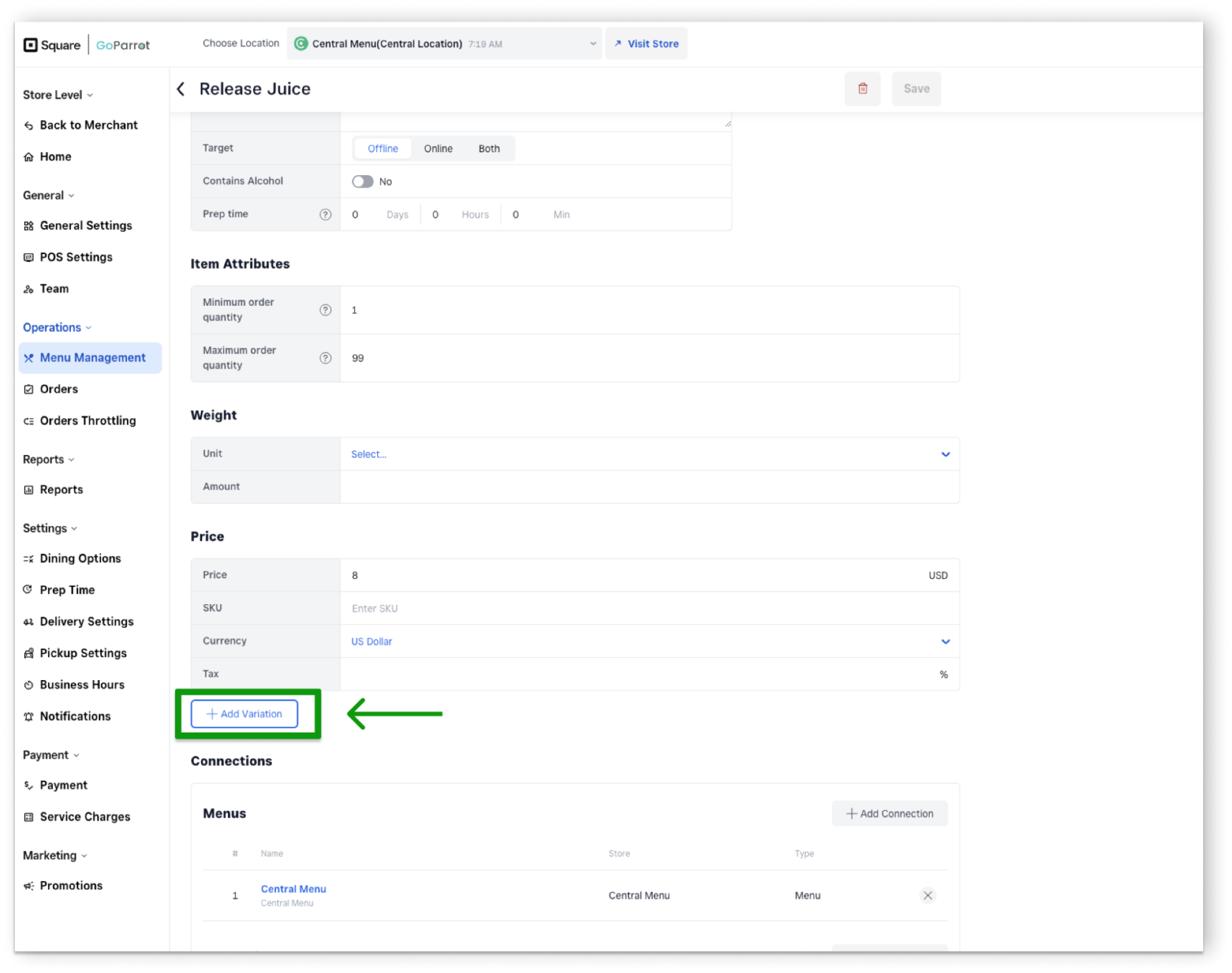Viewport: 1232px width, 973px height.
Task: Toggle the Contains Alcohol switch
Action: (x=362, y=181)
